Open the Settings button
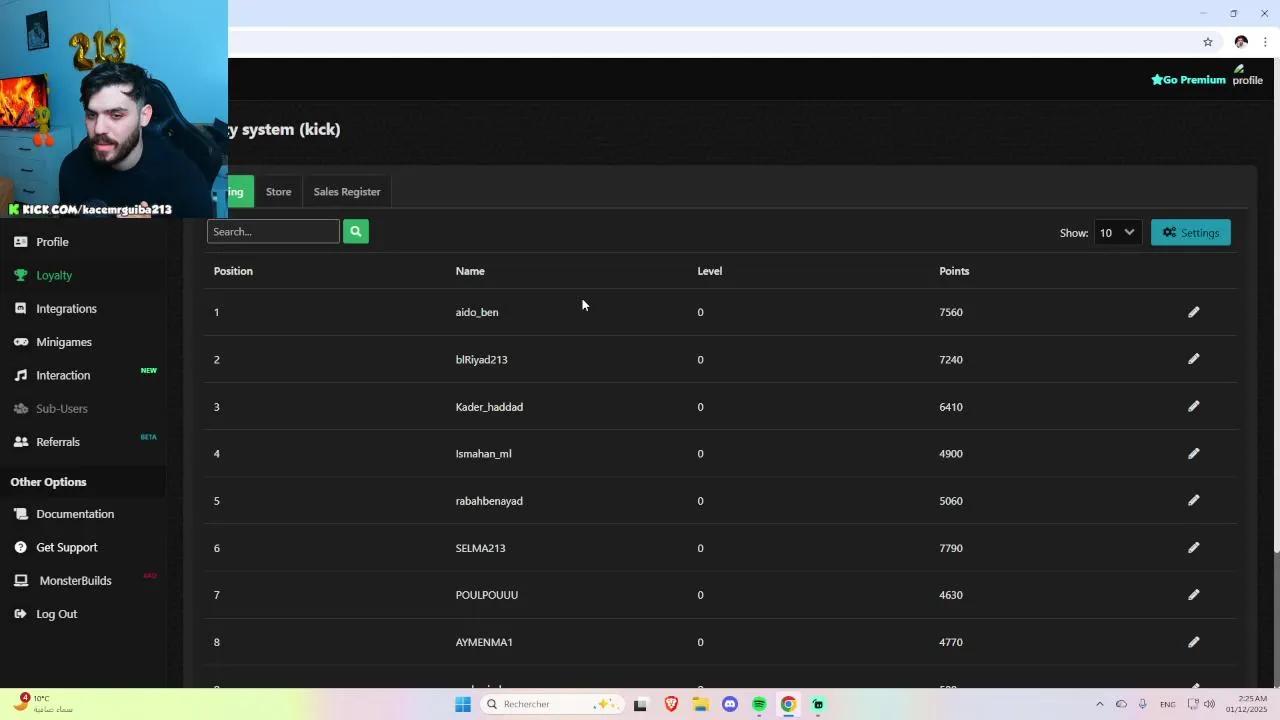 coord(1191,232)
